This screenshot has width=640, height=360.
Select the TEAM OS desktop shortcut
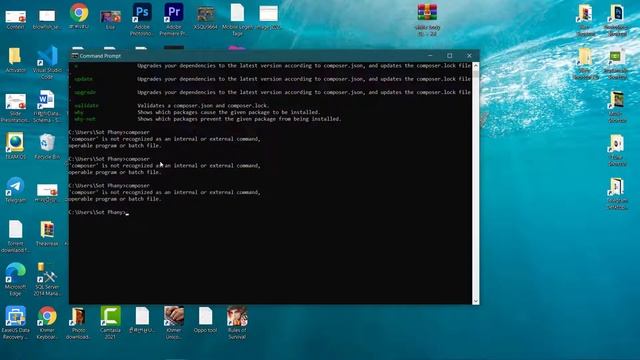point(15,146)
